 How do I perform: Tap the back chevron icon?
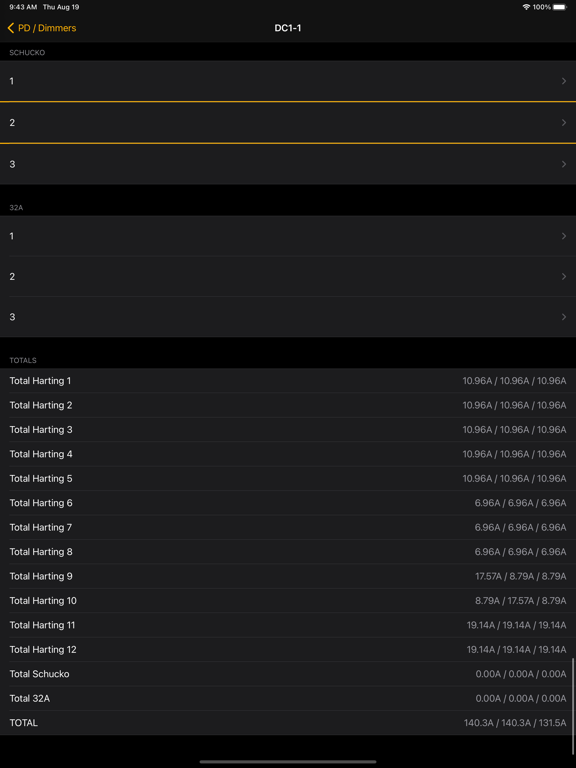click(11, 28)
